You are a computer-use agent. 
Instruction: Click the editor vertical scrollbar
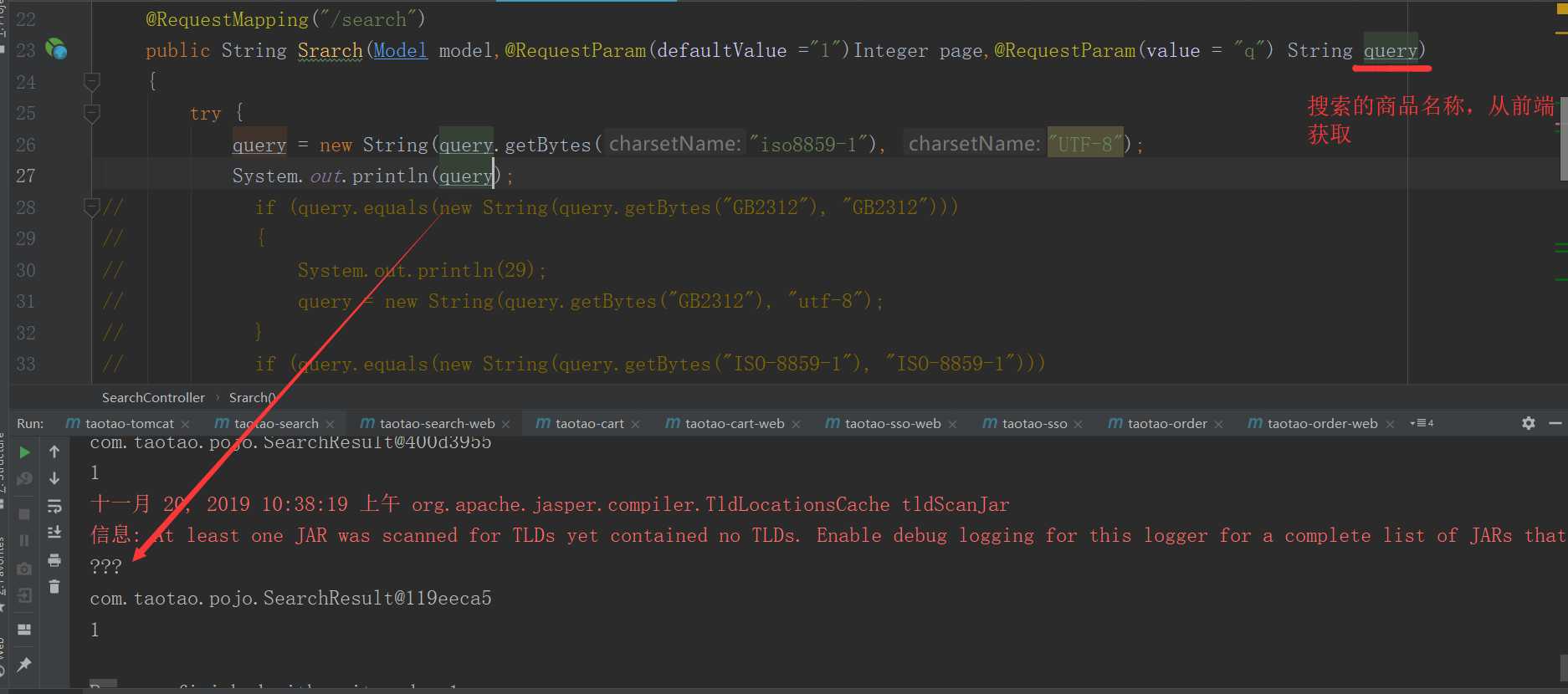click(x=1562, y=138)
